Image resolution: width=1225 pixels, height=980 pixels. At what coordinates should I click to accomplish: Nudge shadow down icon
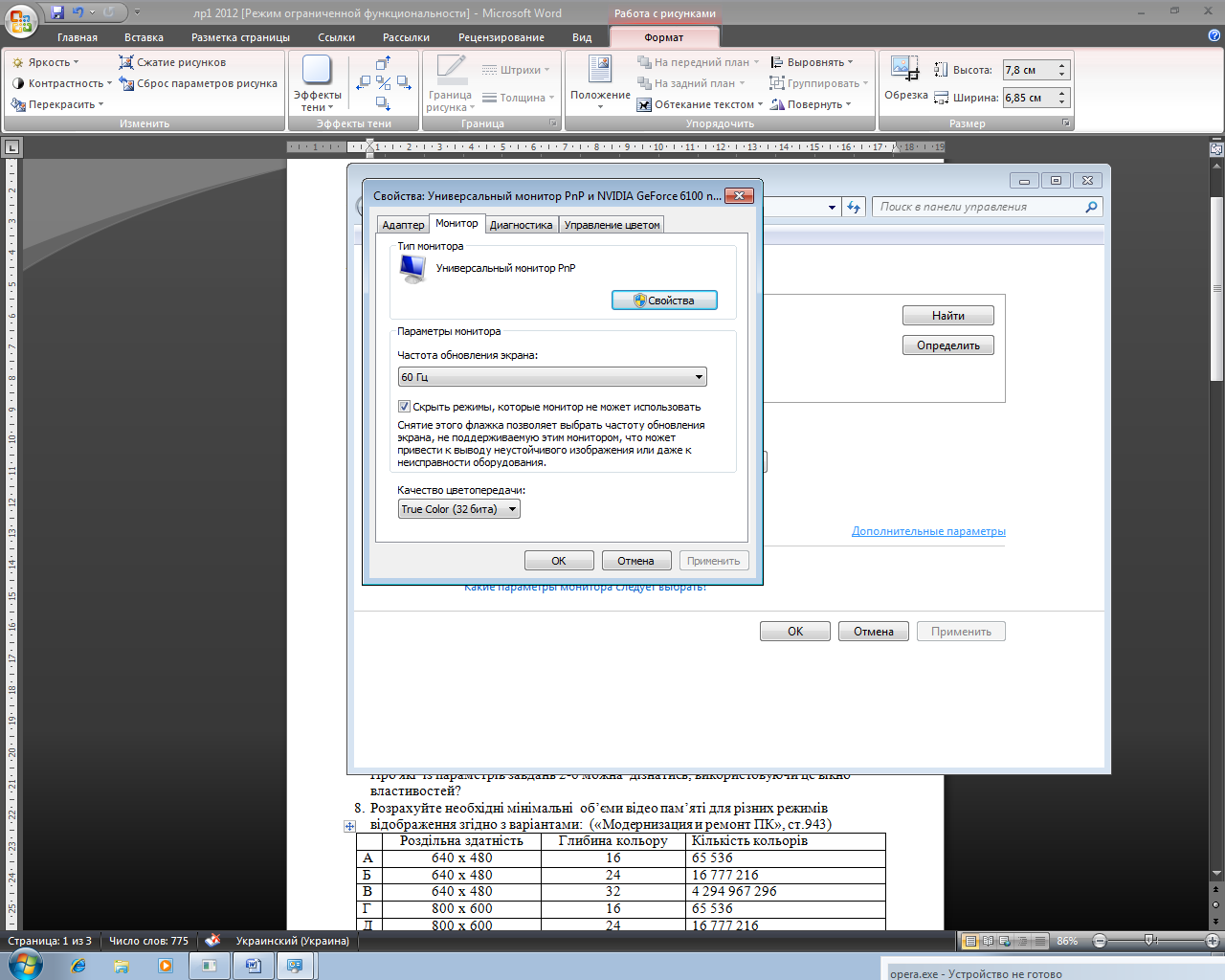(x=383, y=103)
